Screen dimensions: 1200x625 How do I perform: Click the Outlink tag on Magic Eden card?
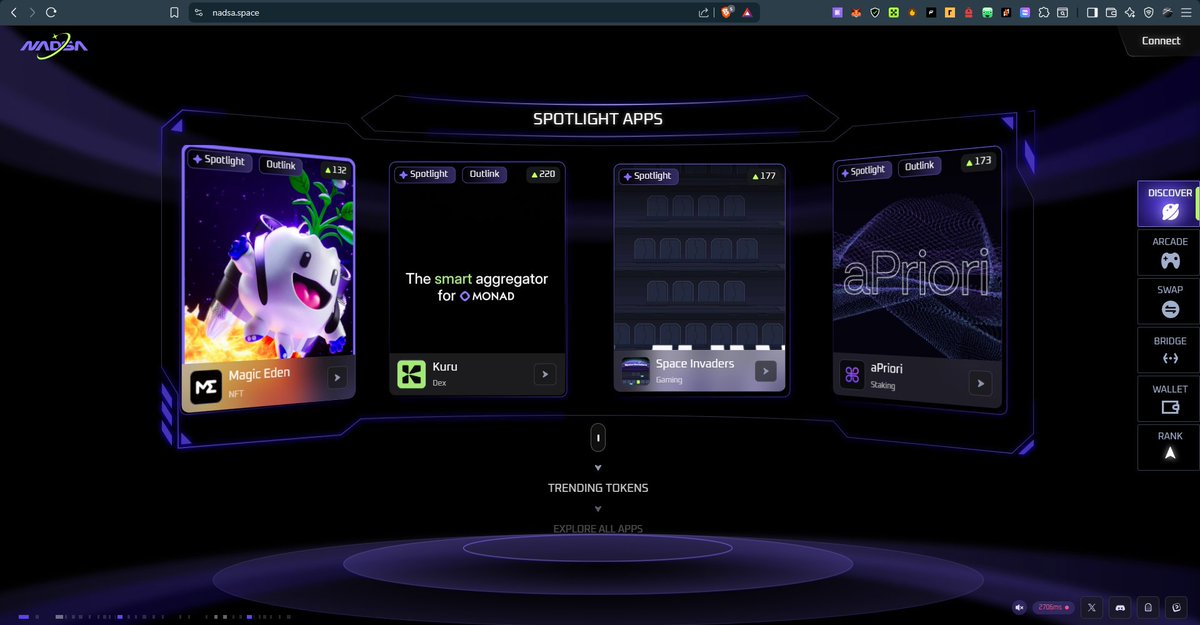(281, 165)
